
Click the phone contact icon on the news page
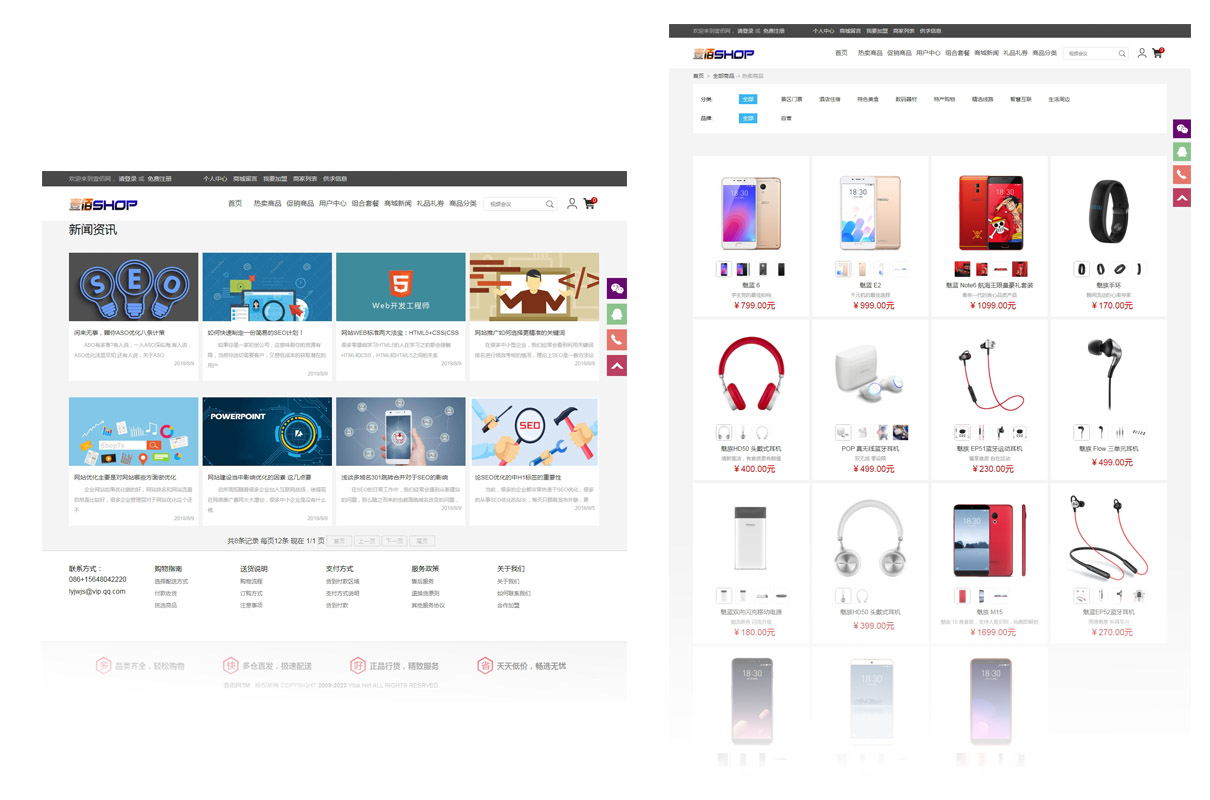click(617, 340)
